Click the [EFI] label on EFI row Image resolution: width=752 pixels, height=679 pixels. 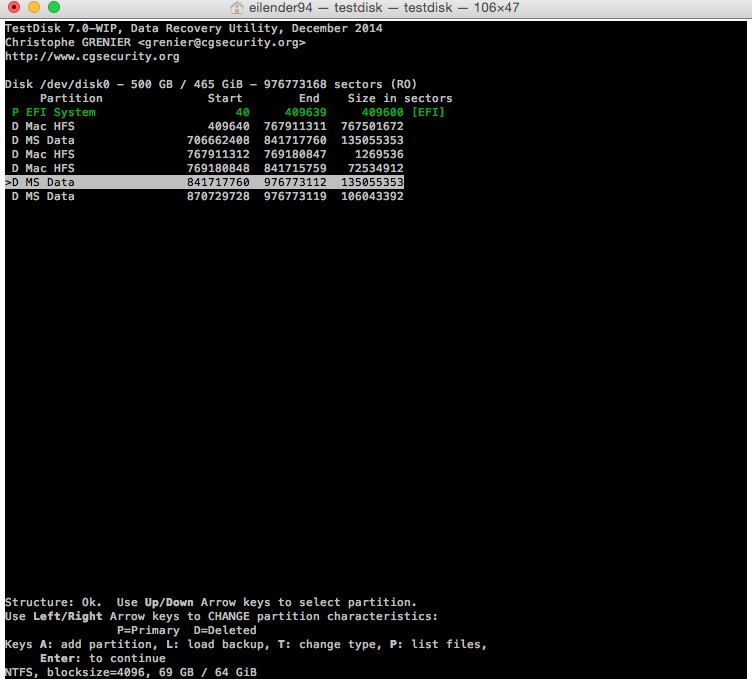click(x=428, y=112)
